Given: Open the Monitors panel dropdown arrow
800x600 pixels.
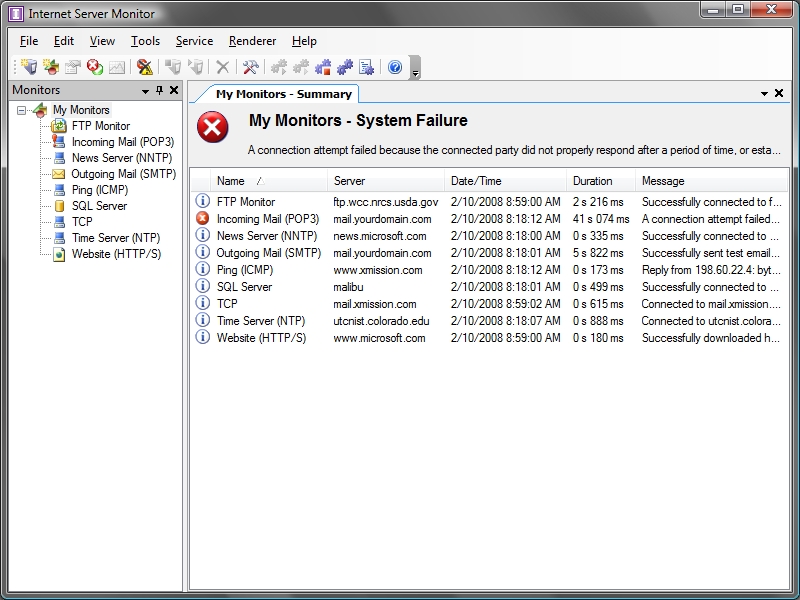Looking at the screenshot, I should tap(145, 91).
